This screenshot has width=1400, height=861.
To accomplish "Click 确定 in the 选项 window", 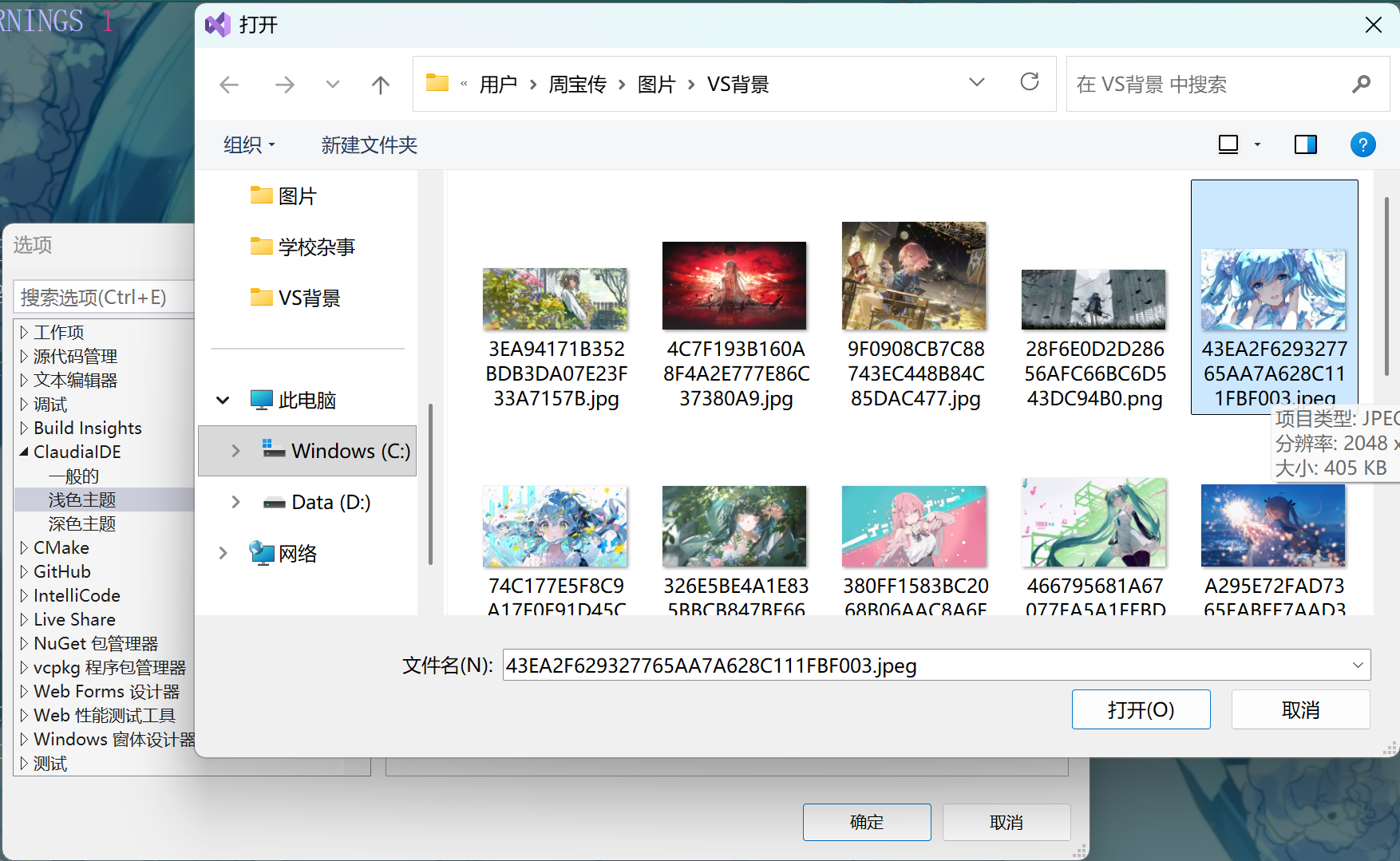I will [x=867, y=822].
